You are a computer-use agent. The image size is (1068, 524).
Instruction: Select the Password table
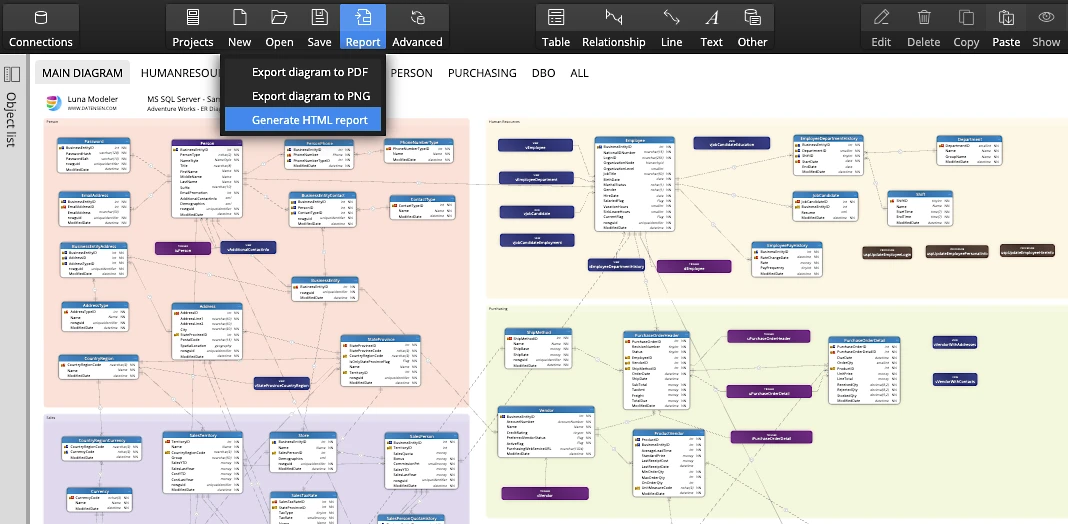click(x=93, y=155)
